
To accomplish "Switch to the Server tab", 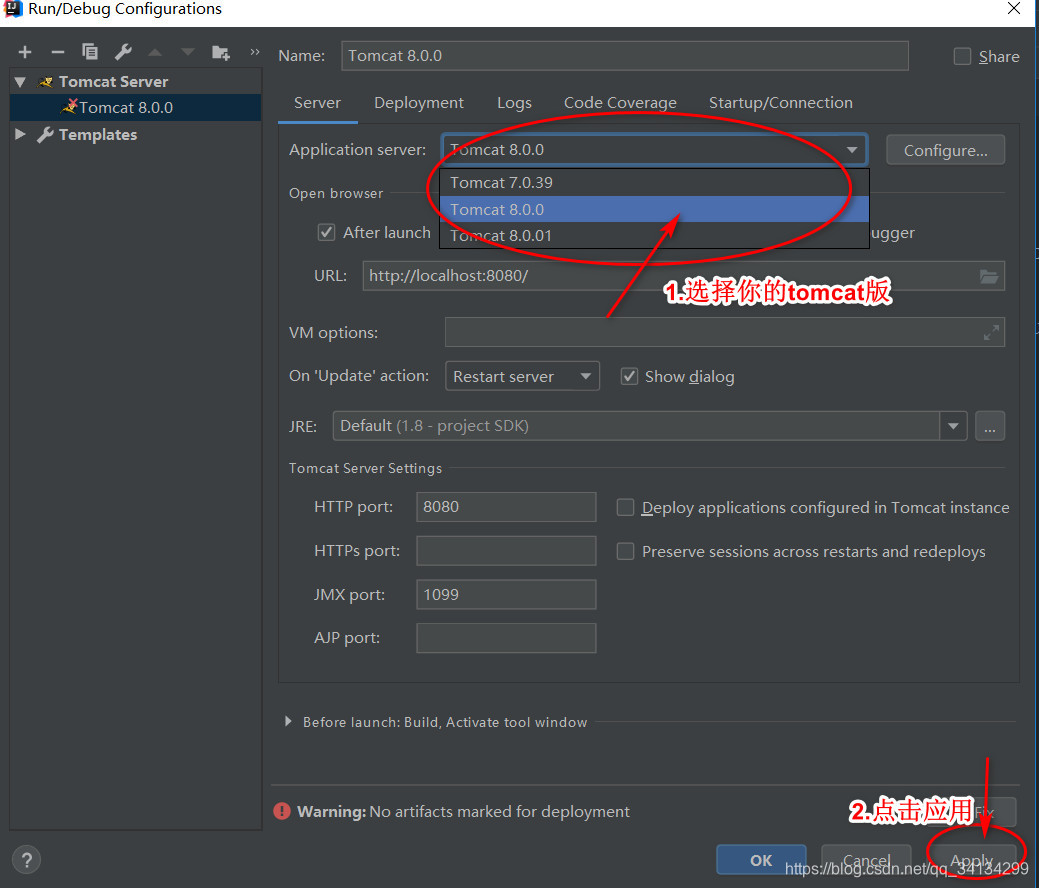I will (317, 103).
